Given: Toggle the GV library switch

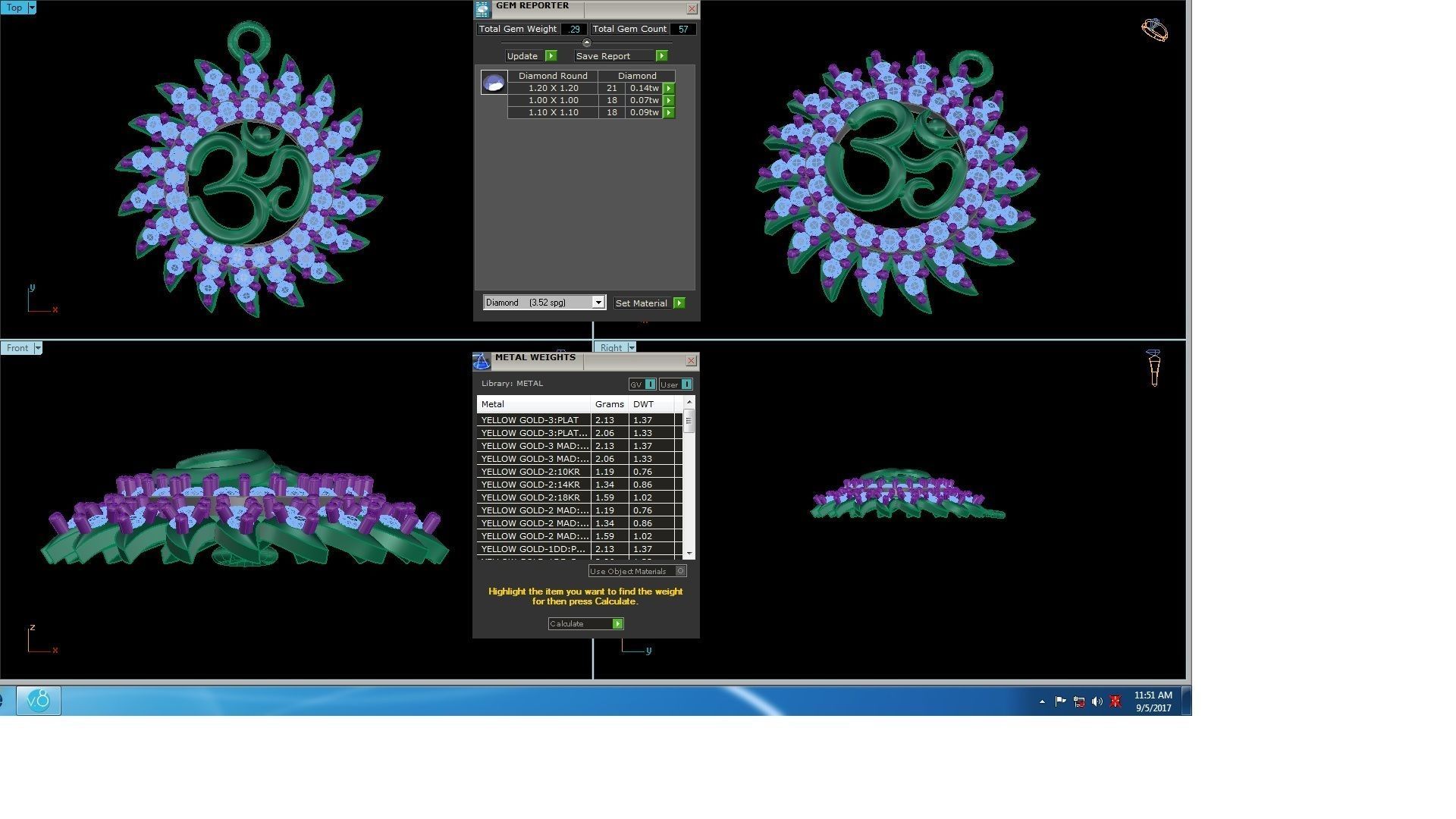Looking at the screenshot, I should click(x=650, y=384).
